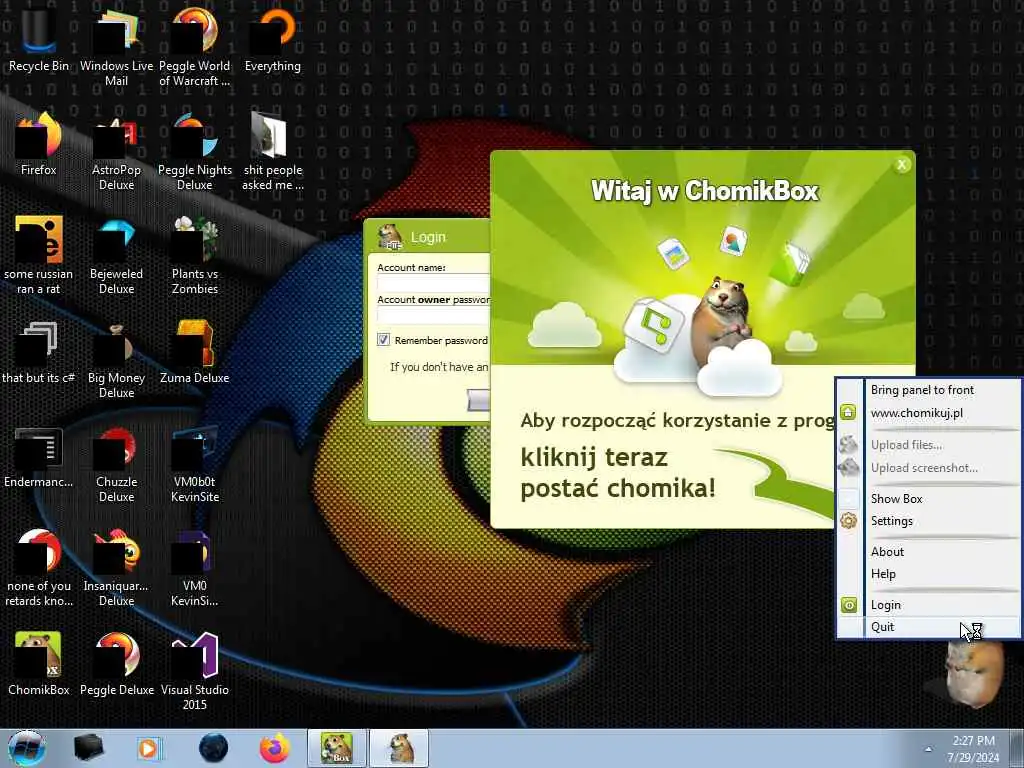
Task: Open the Recycle Bin desktop icon
Action: tap(39, 39)
